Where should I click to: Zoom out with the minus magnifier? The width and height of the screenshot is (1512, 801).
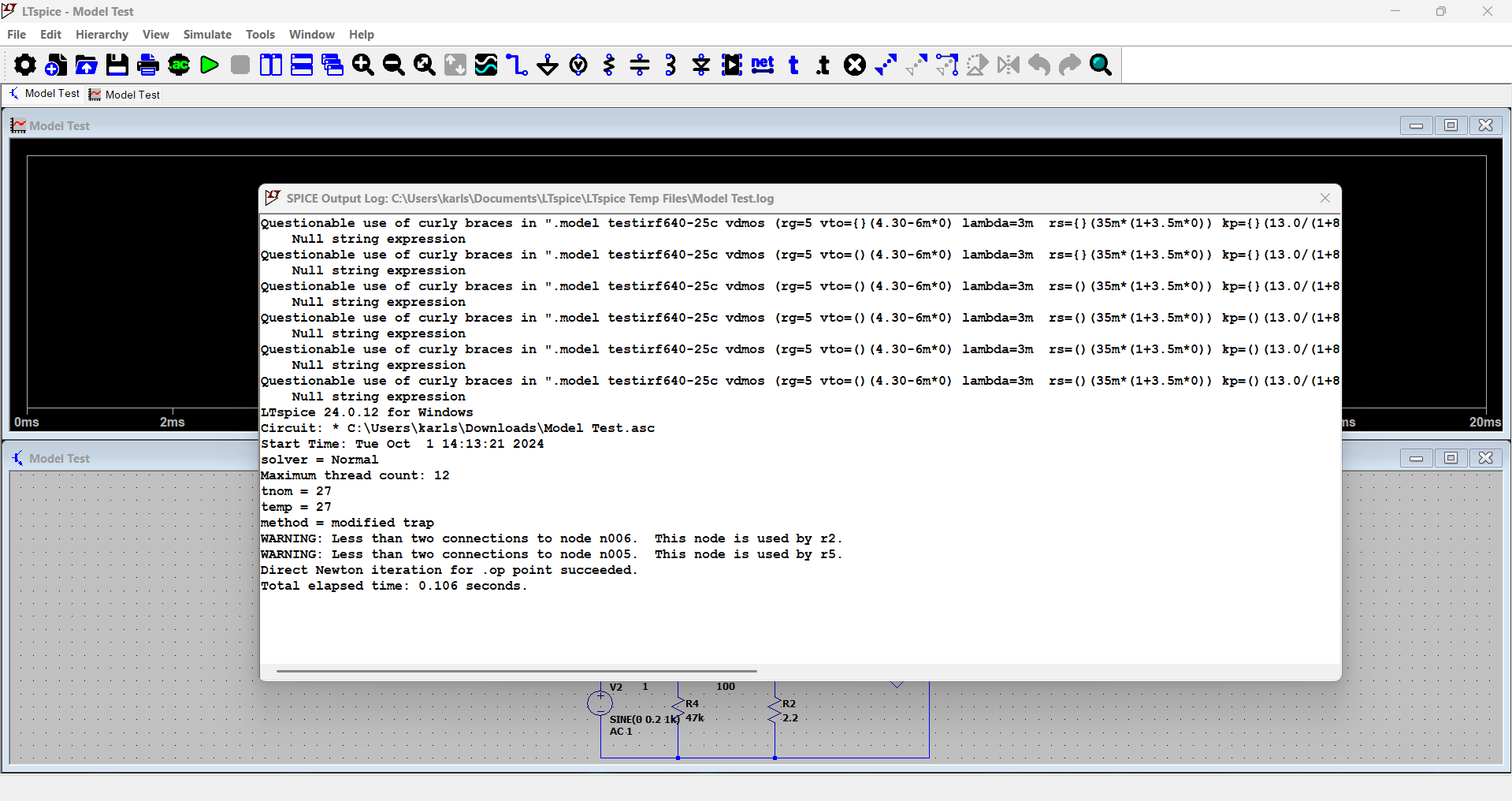[x=394, y=65]
